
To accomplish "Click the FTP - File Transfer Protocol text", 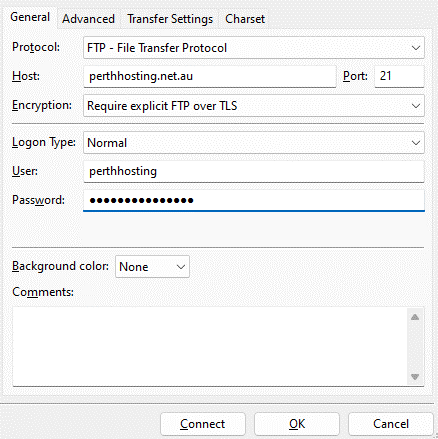I will click(x=157, y=48).
